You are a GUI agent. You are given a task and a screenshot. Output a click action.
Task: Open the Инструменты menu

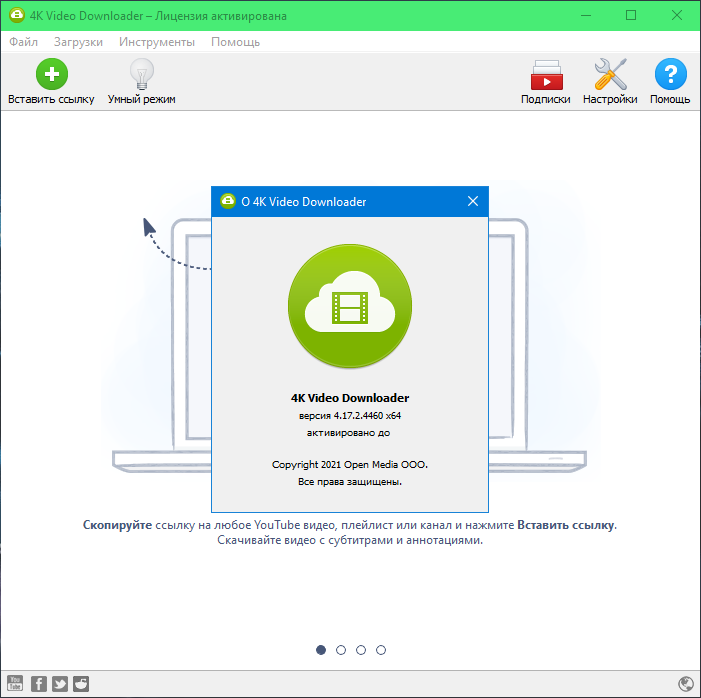click(157, 42)
